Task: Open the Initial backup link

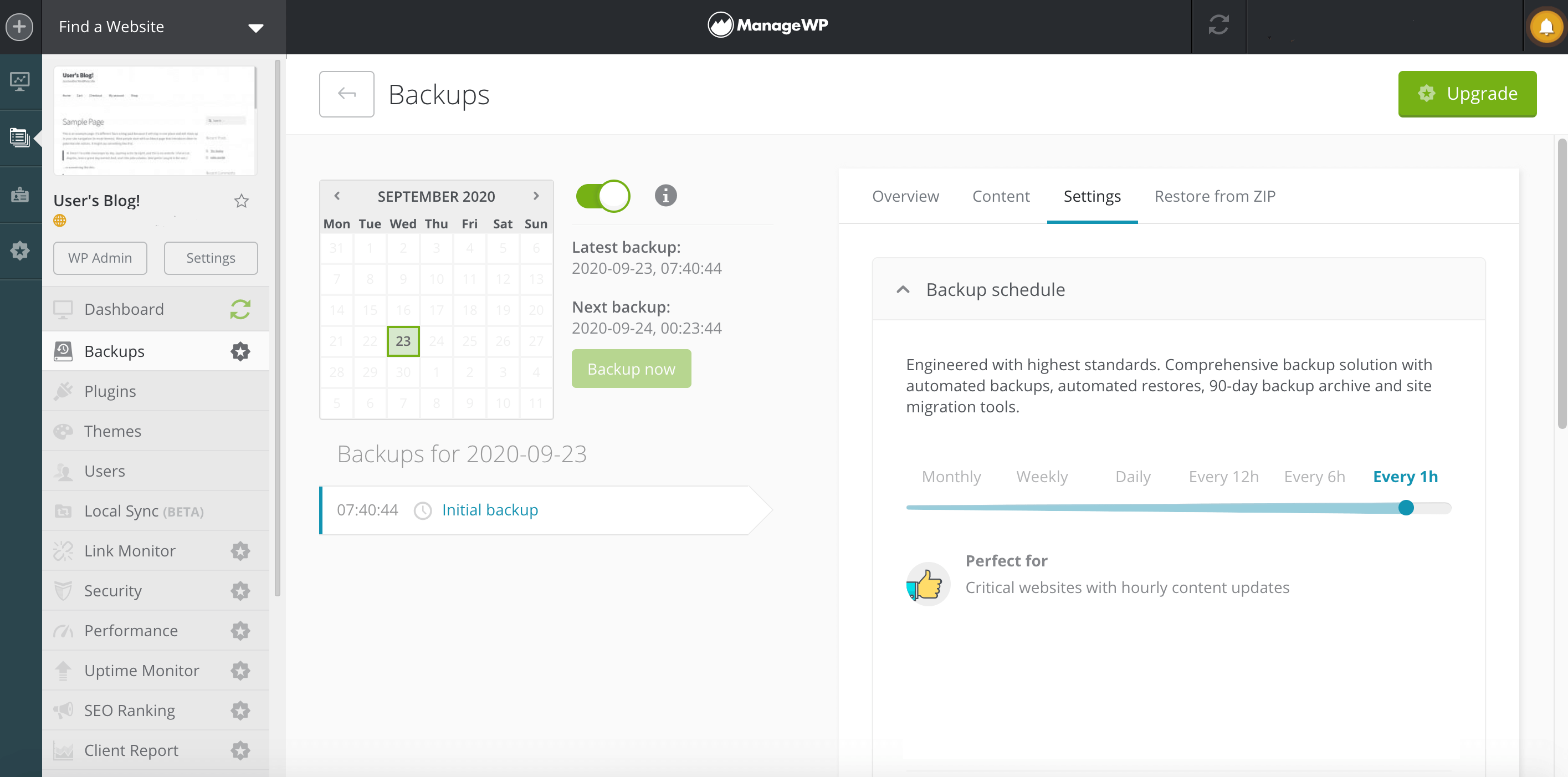Action: click(x=489, y=510)
